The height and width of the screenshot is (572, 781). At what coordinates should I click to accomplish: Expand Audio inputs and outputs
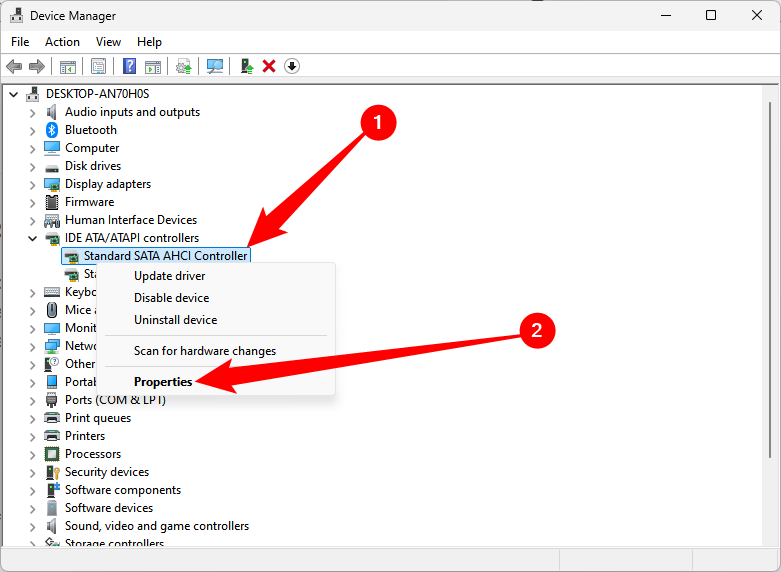click(32, 113)
